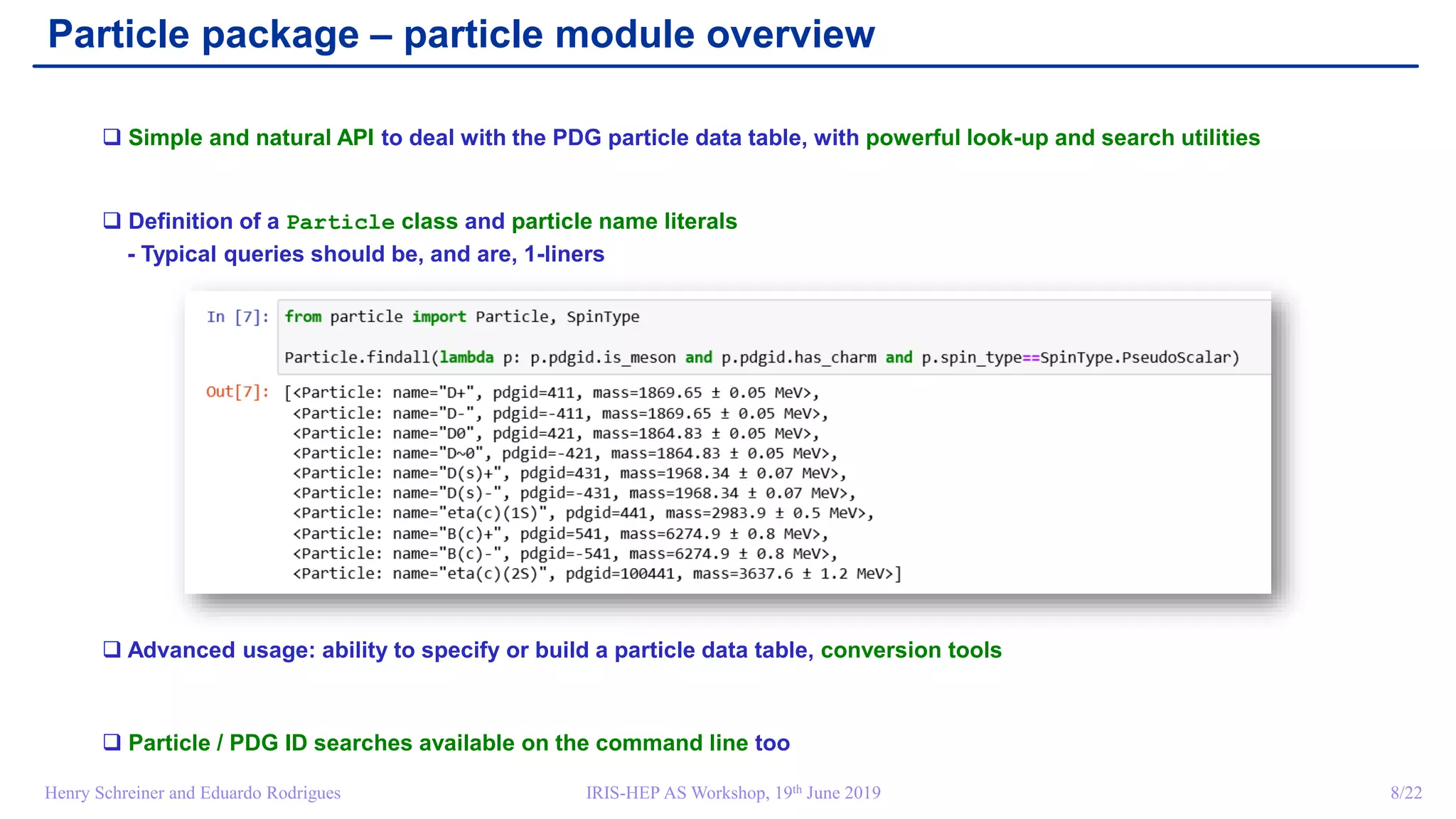This screenshot has width=1456, height=819.
Task: Click the Particle.findall(lambda ...) code line
Action: click(x=762, y=358)
